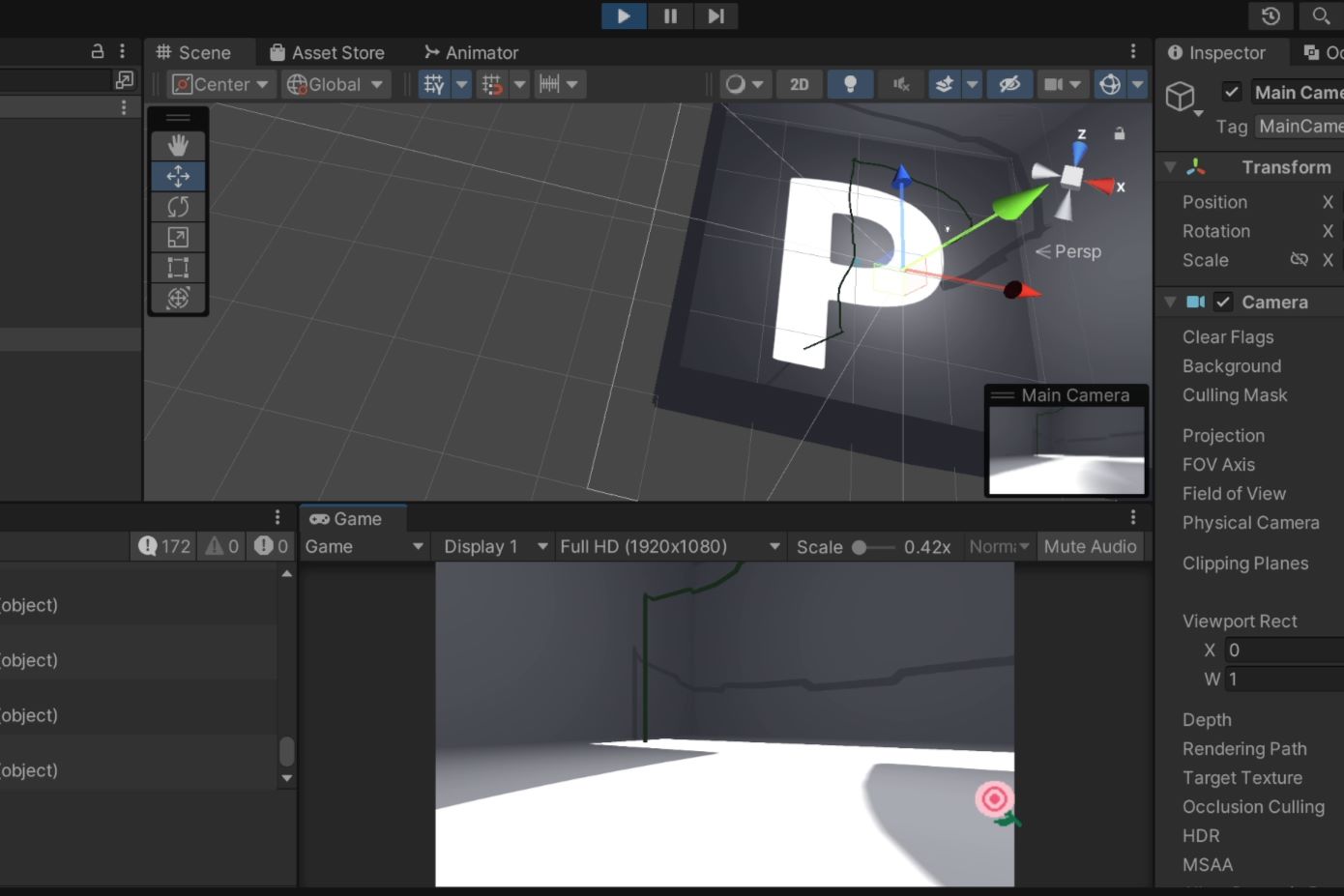
Task: Toggle scene visibility hidden-eye icon
Action: (1009, 84)
